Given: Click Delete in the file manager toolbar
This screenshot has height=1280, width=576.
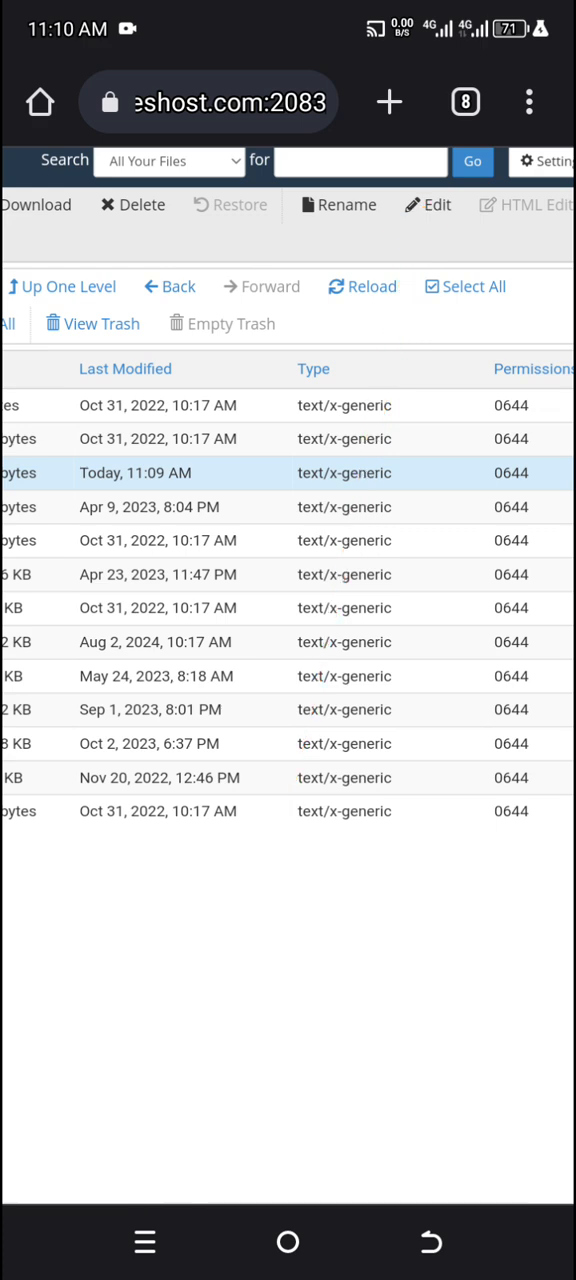Looking at the screenshot, I should (x=133, y=205).
